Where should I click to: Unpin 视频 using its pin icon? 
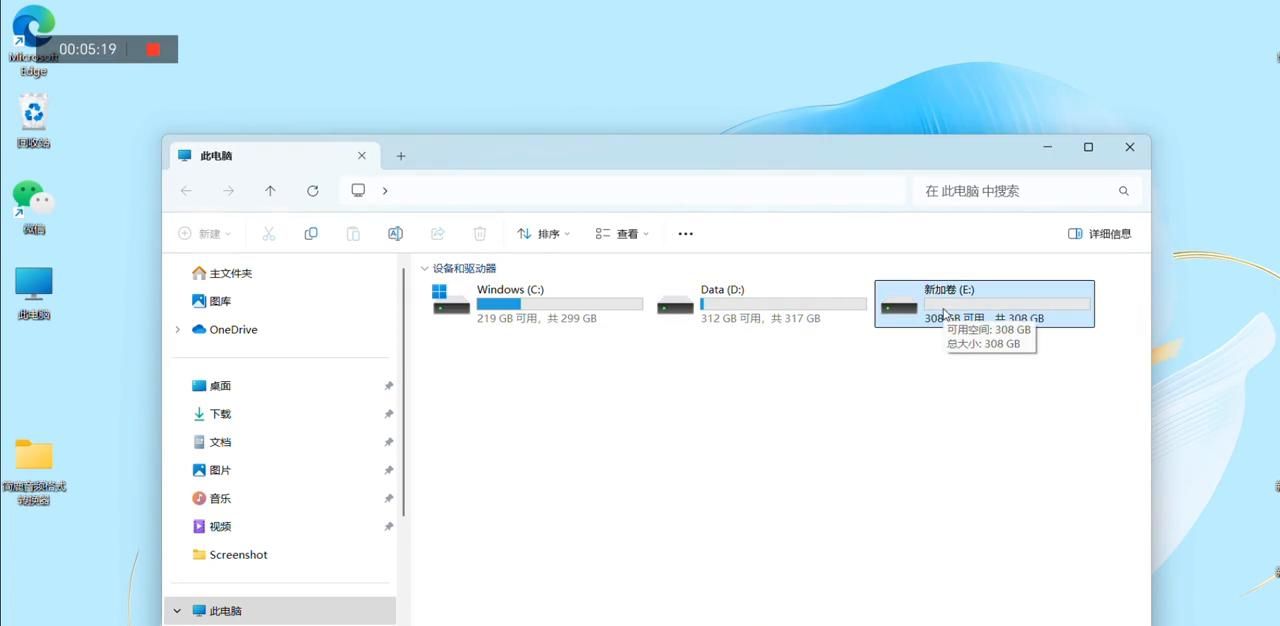point(389,526)
